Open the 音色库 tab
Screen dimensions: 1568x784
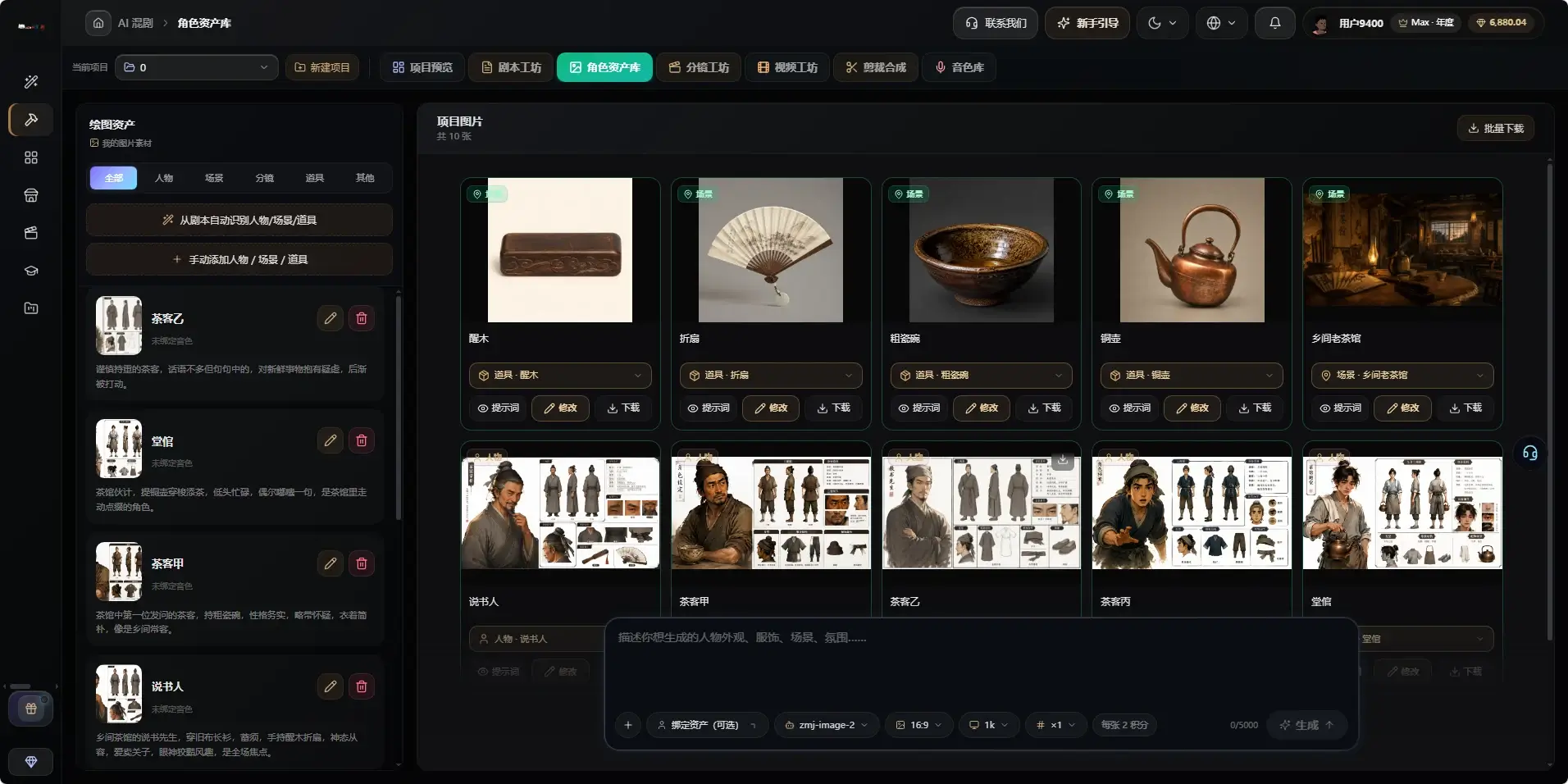point(959,67)
